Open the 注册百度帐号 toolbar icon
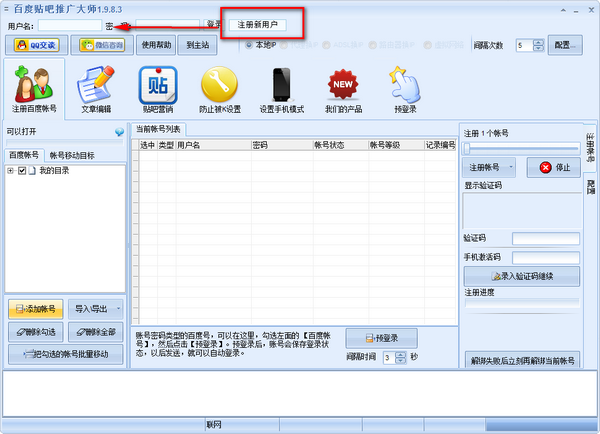This screenshot has width=600, height=434. click(34, 86)
